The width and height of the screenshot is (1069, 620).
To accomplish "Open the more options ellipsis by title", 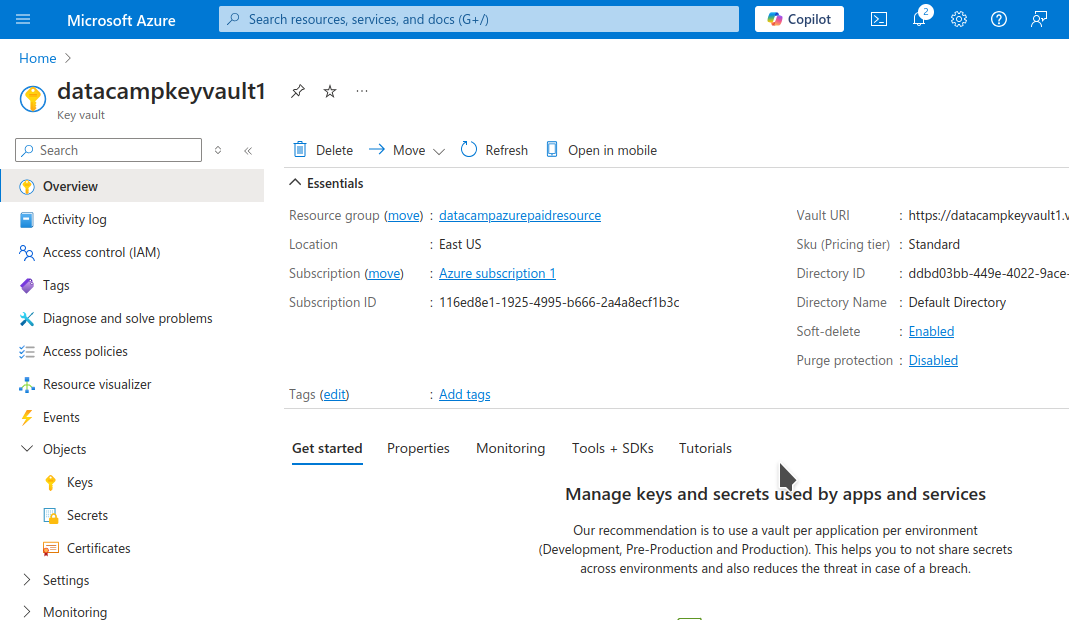I will click(x=362, y=91).
